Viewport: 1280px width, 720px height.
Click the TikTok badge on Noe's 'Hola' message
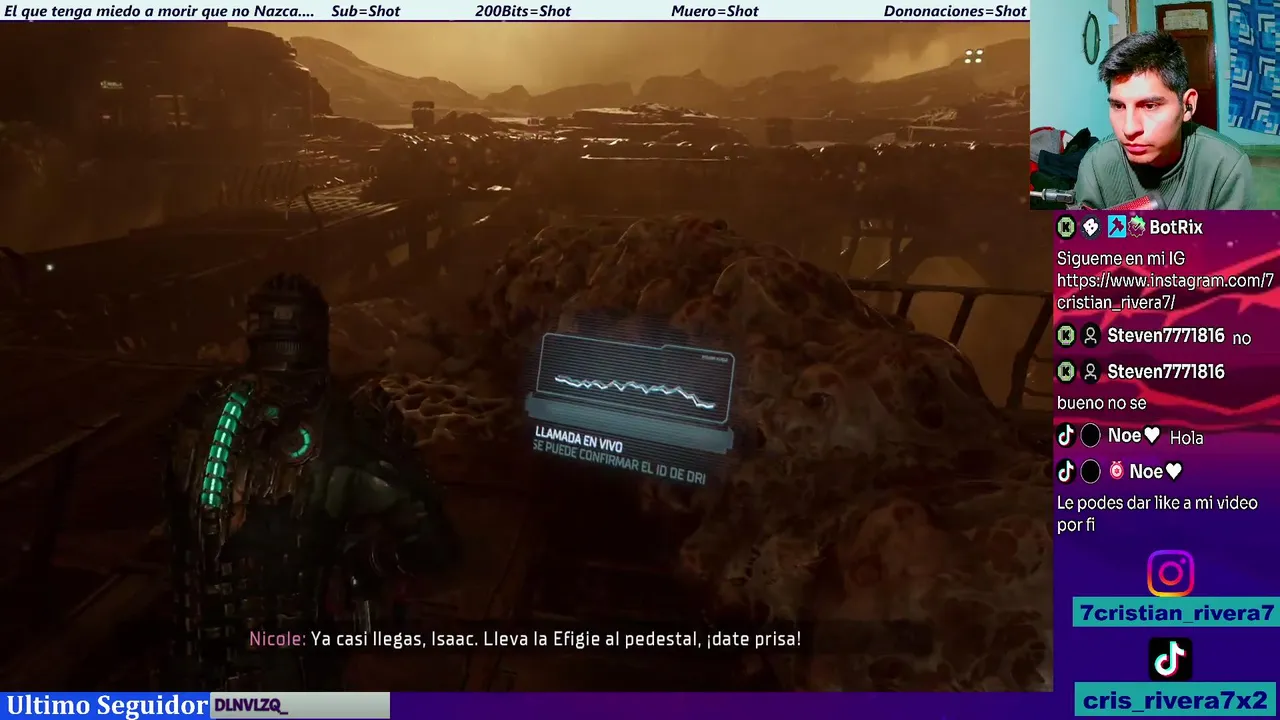(1066, 436)
